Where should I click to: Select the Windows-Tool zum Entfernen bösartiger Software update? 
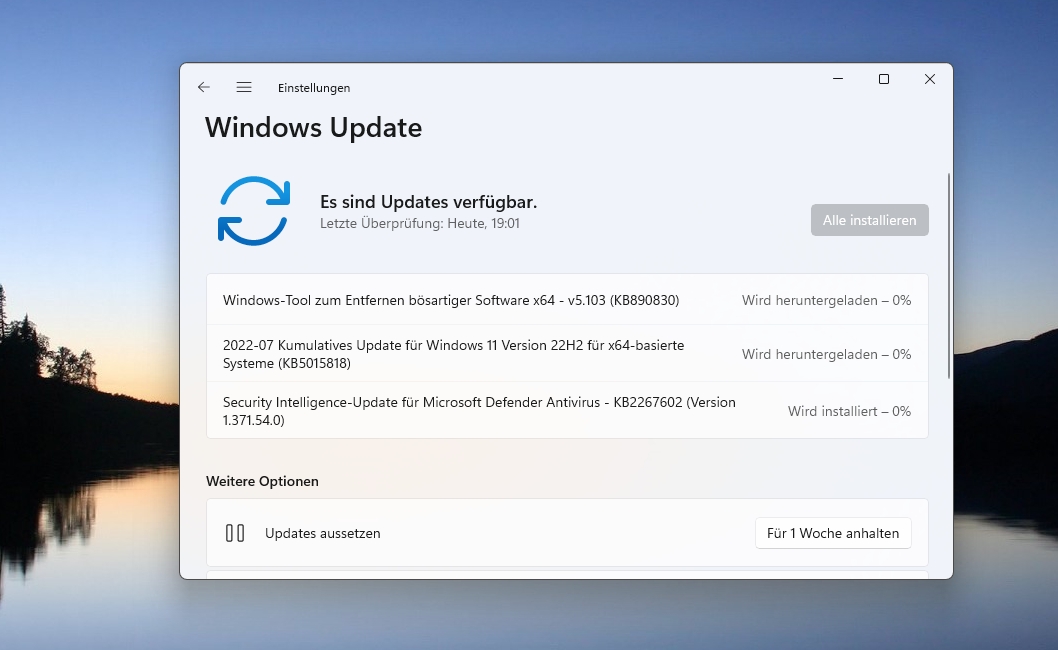pyautogui.click(x=567, y=300)
